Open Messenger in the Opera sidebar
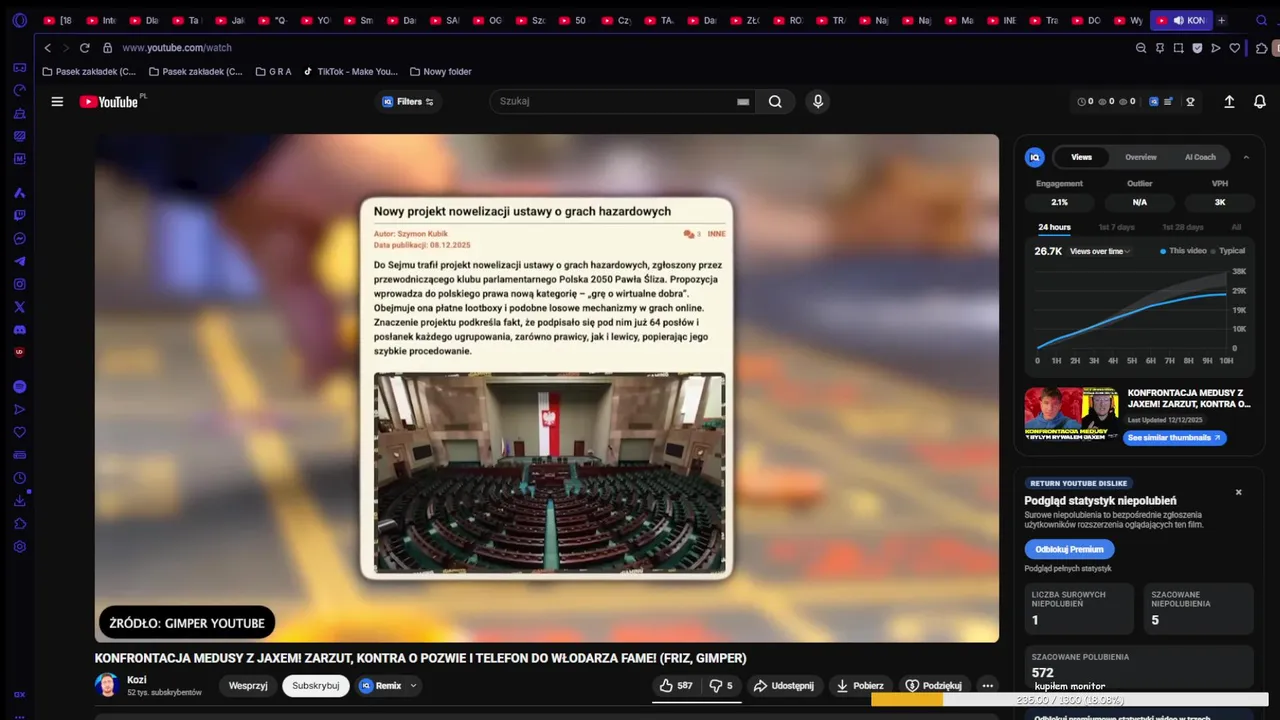1280x720 pixels. (x=19, y=238)
